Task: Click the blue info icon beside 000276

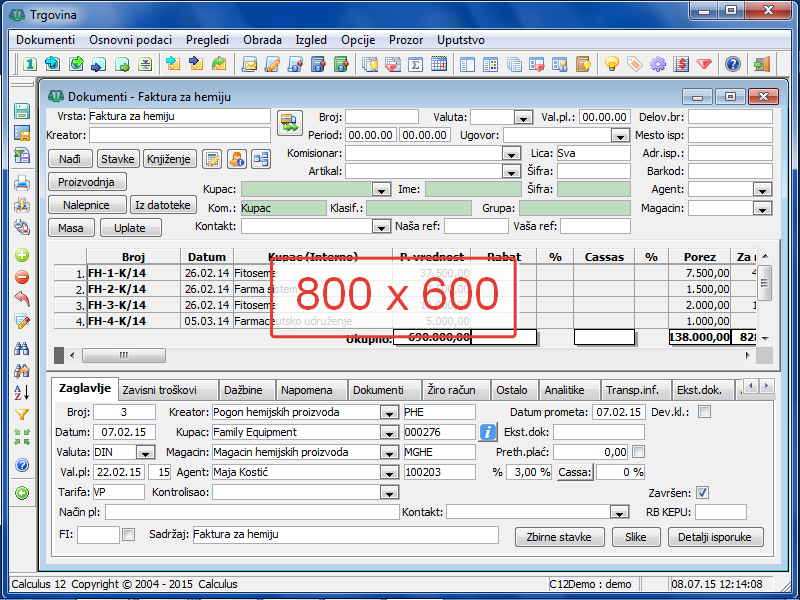Action: tap(488, 432)
